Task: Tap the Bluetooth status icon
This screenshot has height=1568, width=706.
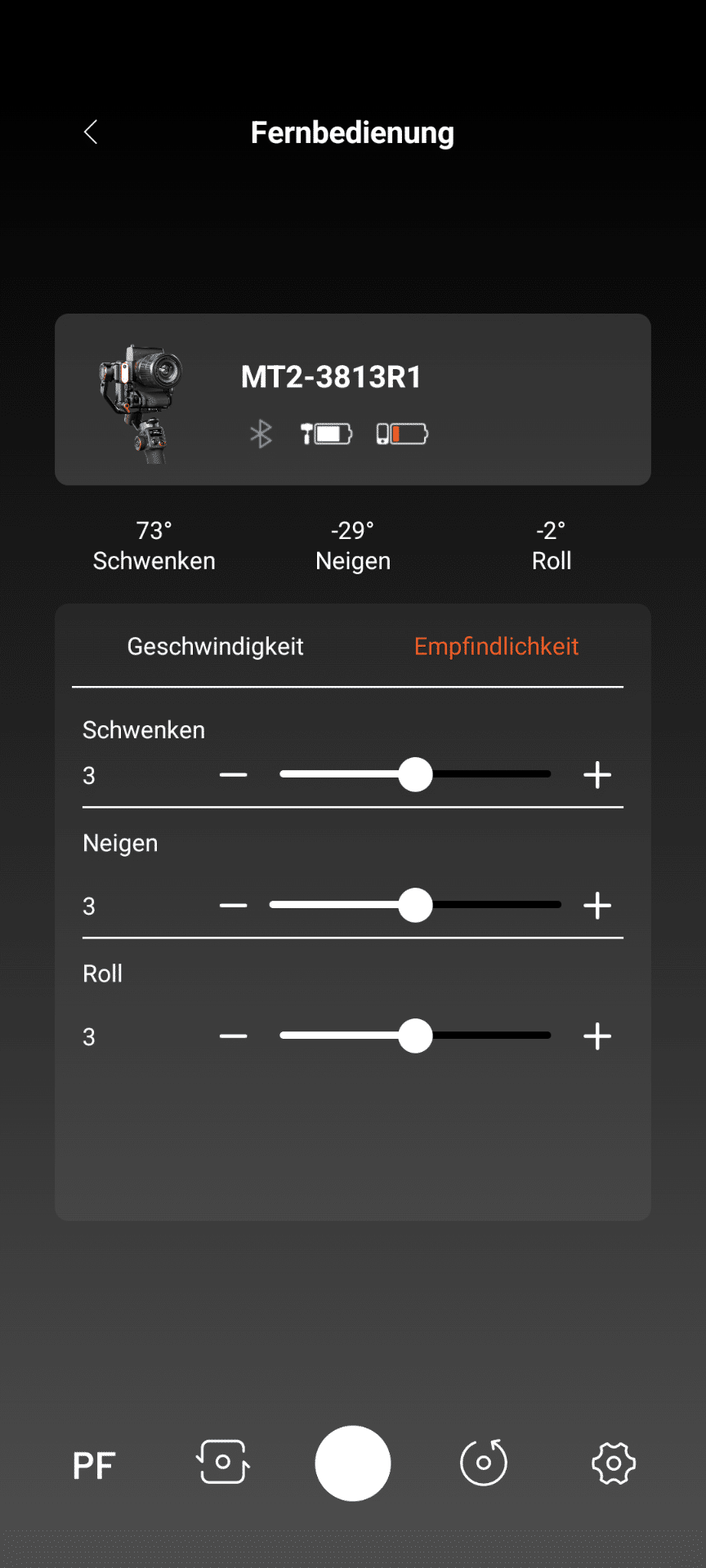Action: click(261, 434)
